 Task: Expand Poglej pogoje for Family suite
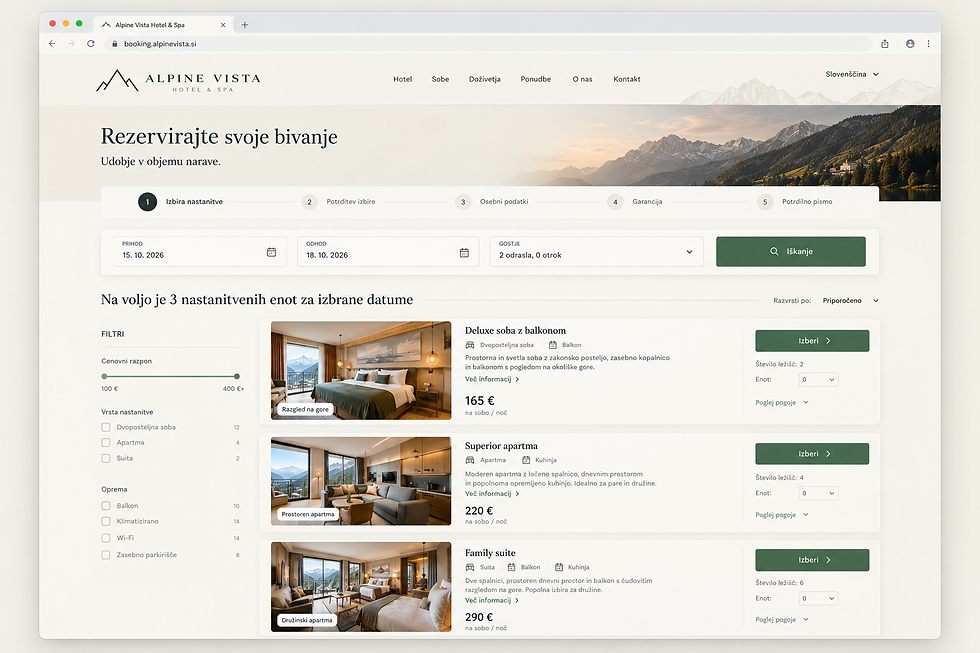click(x=782, y=620)
